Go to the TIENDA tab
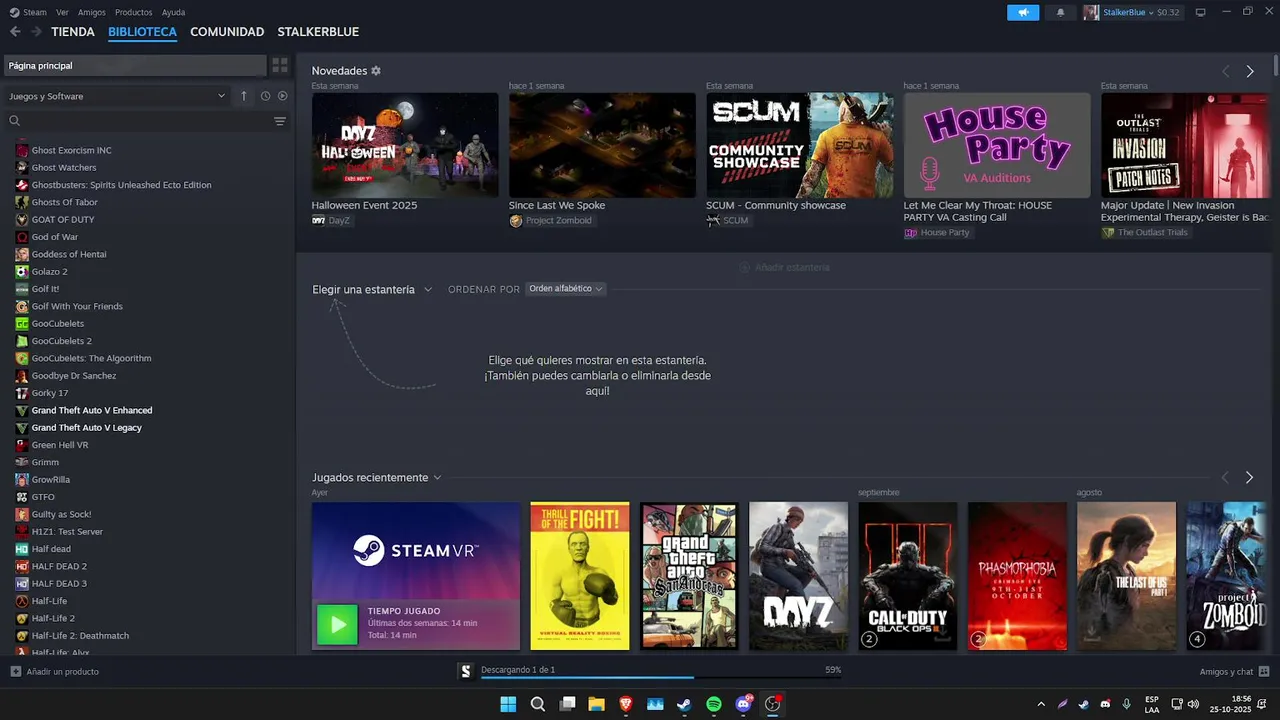1280x720 pixels. [73, 32]
